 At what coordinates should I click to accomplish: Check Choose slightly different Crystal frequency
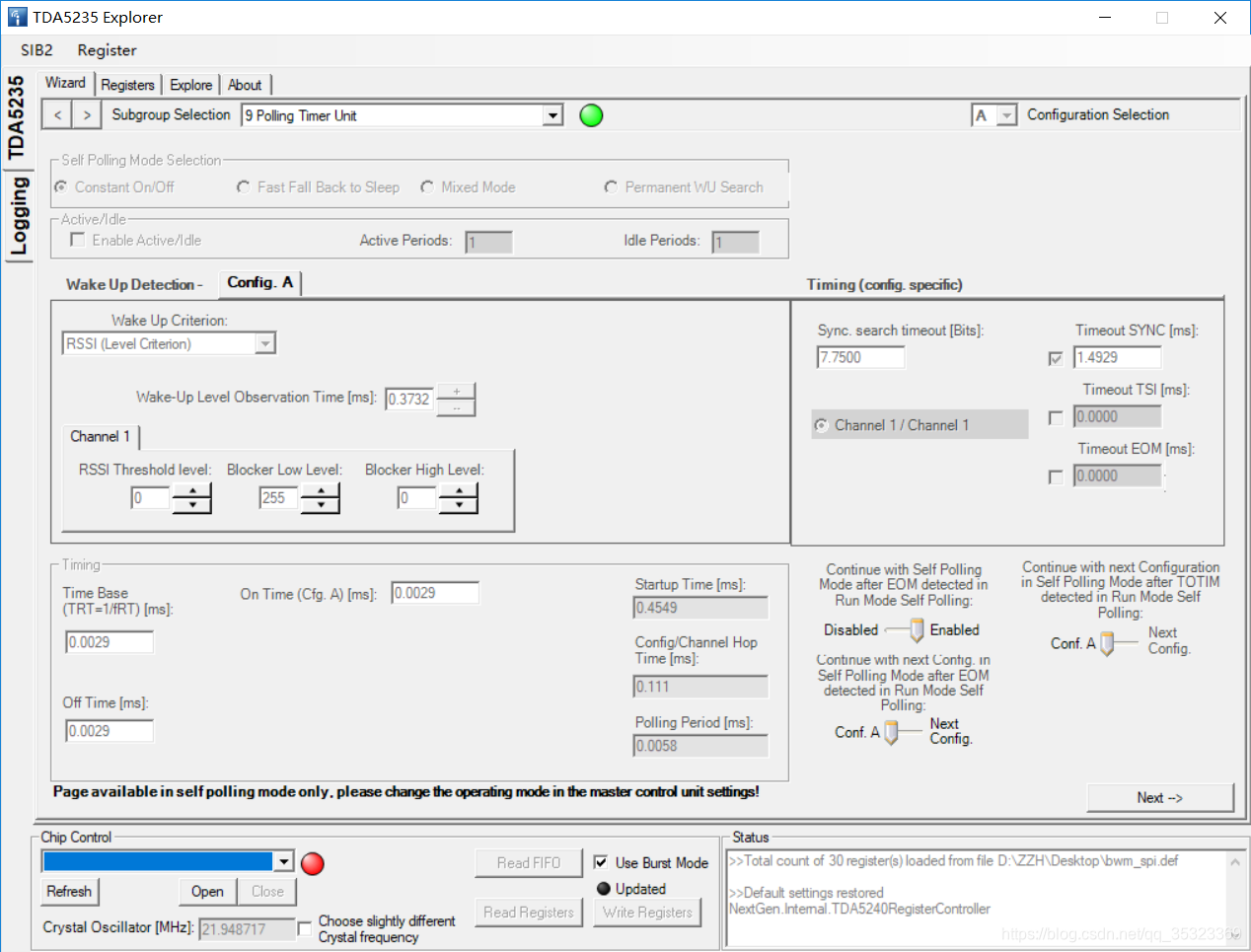click(x=305, y=927)
